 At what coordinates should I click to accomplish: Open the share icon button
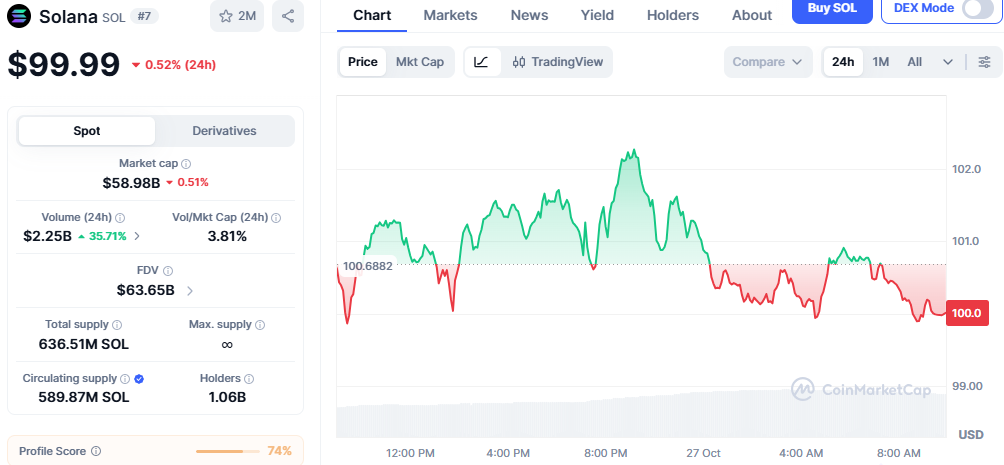point(288,16)
